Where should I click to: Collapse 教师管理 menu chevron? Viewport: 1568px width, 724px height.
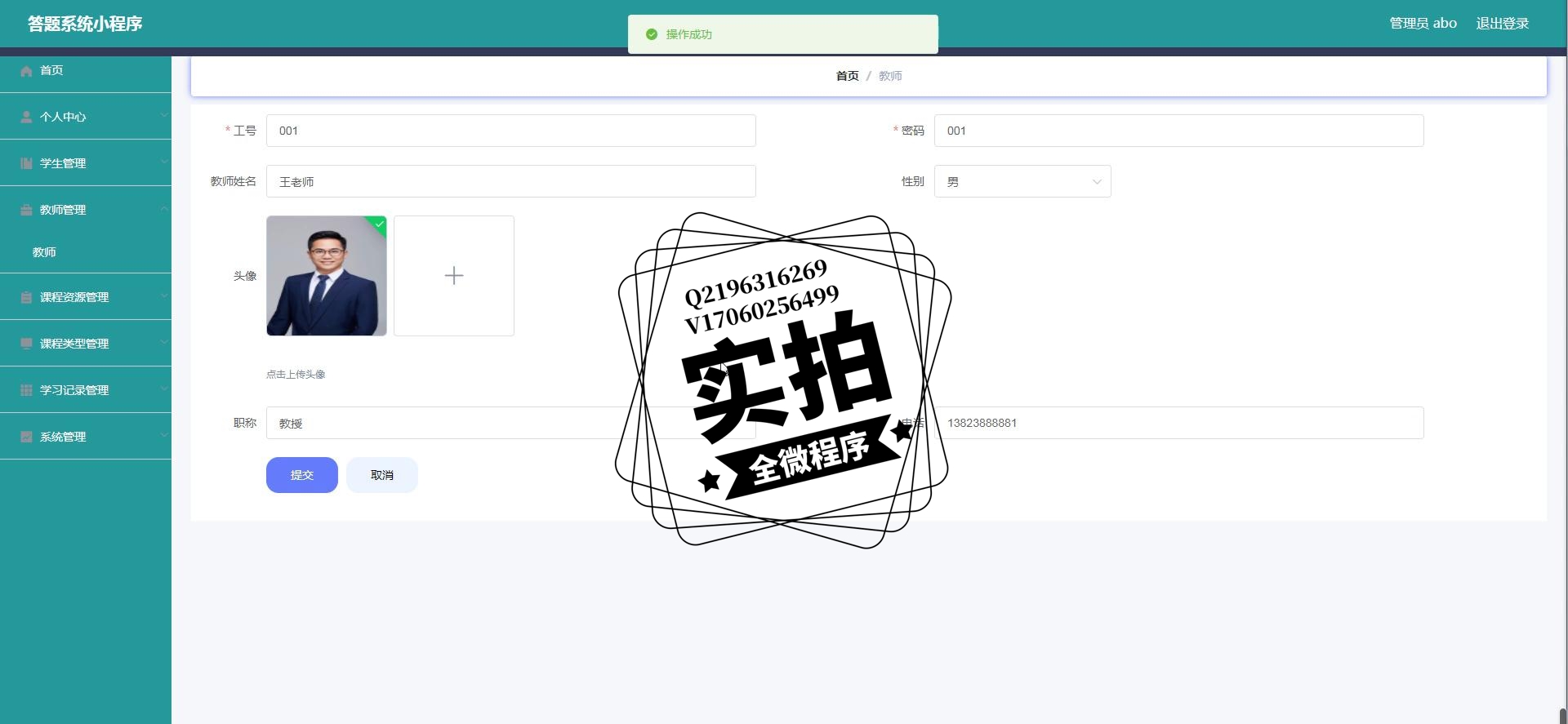pyautogui.click(x=164, y=208)
